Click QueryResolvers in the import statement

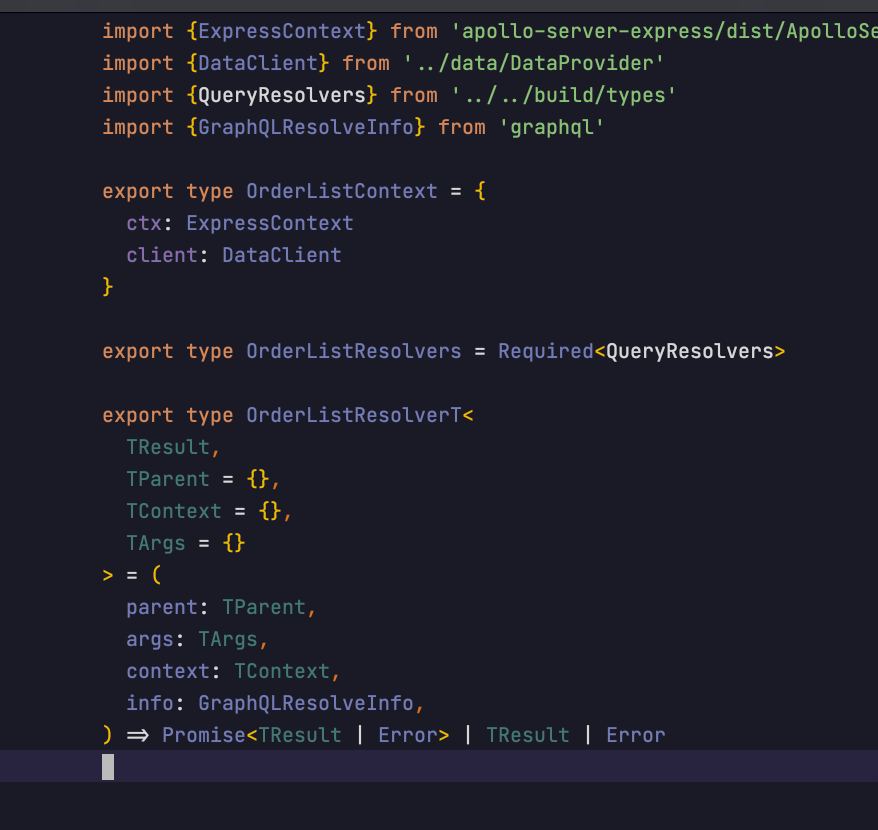click(282, 95)
